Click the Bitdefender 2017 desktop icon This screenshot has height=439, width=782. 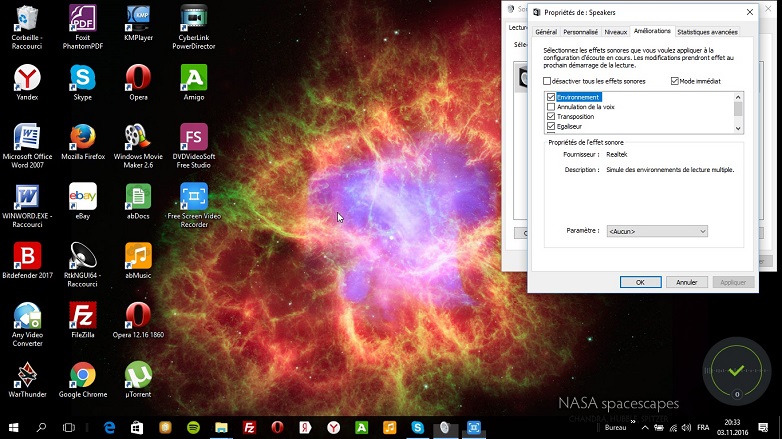point(27,260)
